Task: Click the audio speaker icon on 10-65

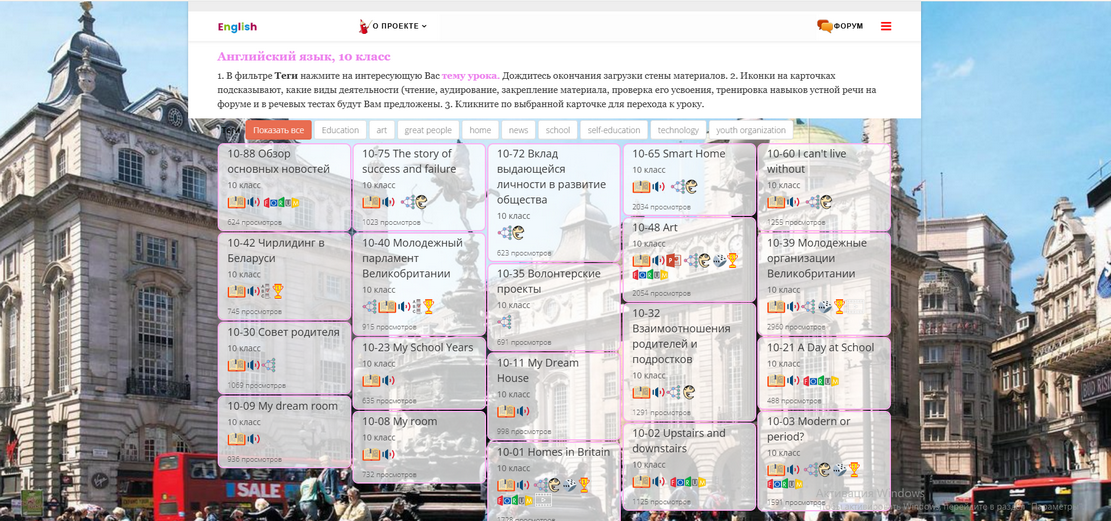Action: 658,187
